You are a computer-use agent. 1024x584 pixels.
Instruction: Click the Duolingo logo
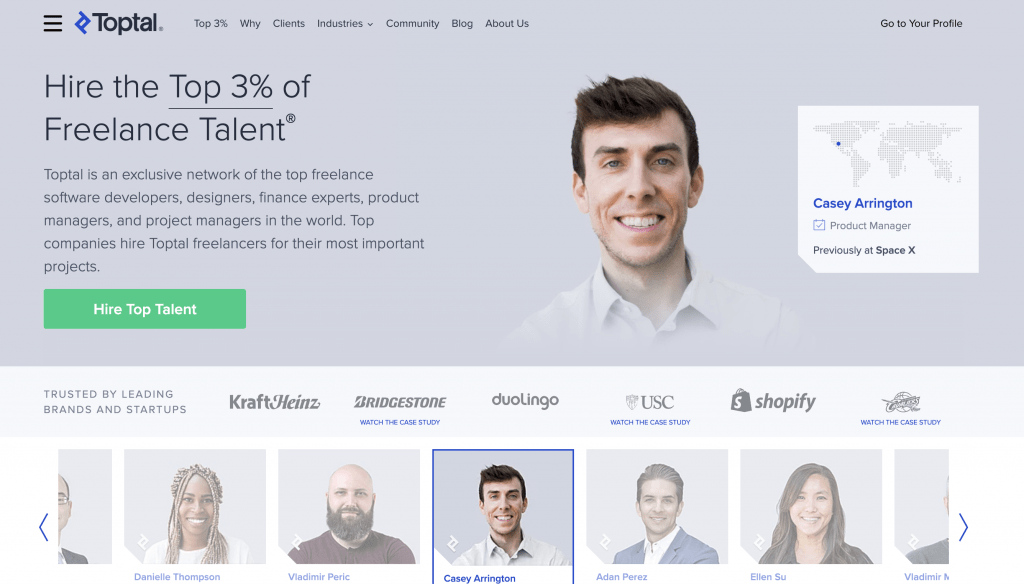coord(525,400)
